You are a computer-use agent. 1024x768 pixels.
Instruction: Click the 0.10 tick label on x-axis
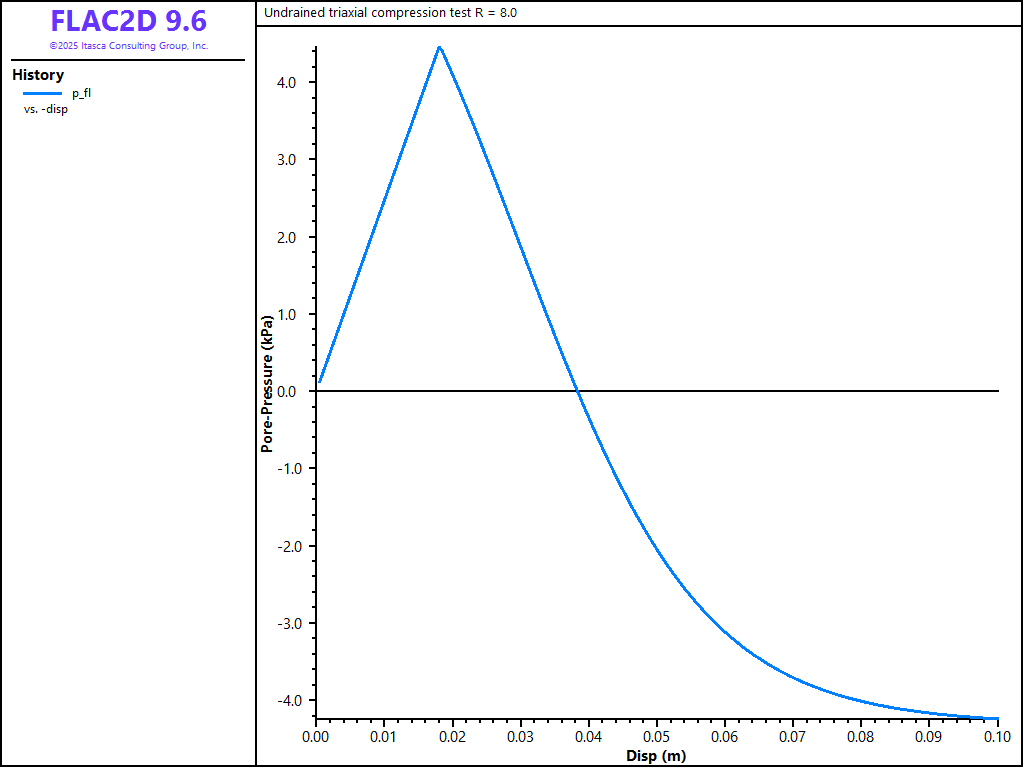coord(997,737)
